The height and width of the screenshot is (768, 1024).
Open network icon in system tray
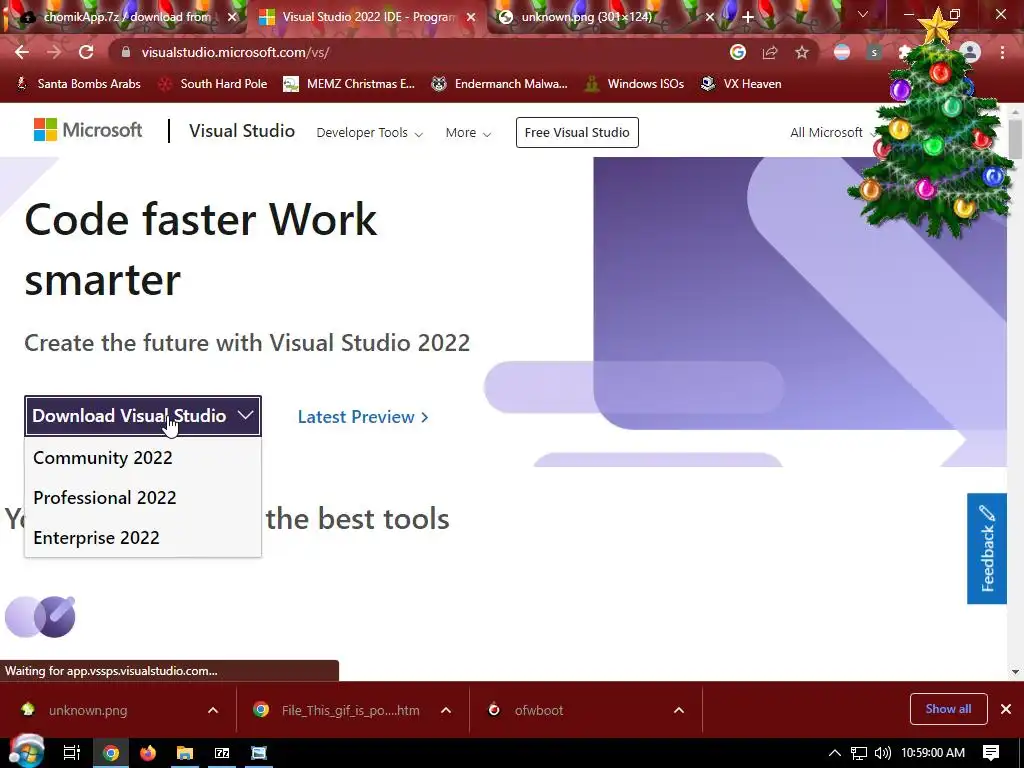point(859,753)
